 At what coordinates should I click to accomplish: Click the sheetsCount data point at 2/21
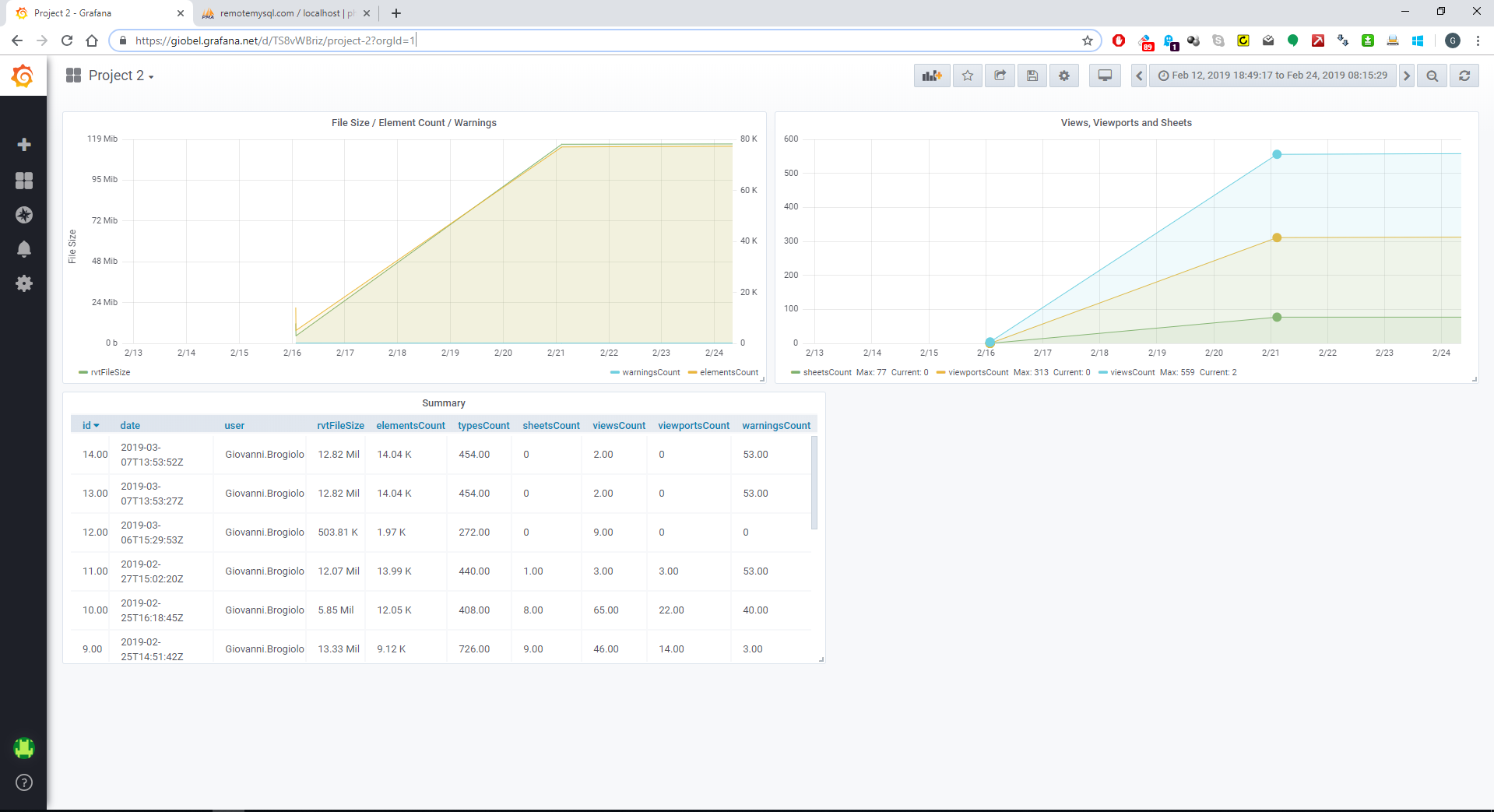point(1277,318)
